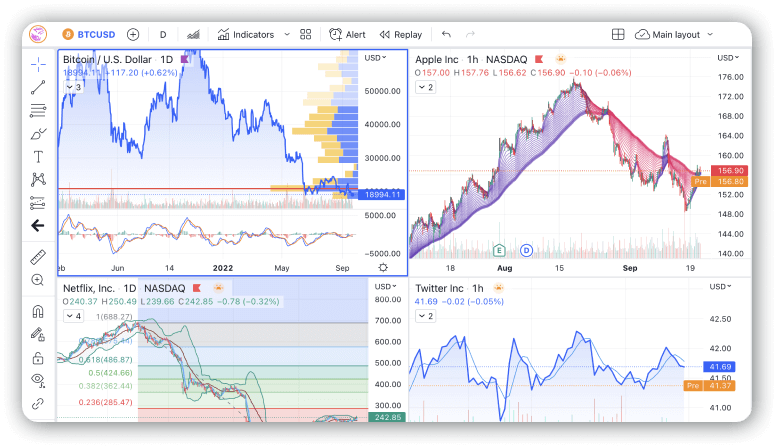Image resolution: width=778 pixels, height=448 pixels.
Task: Select the trend line drawing tool
Action: click(38, 87)
